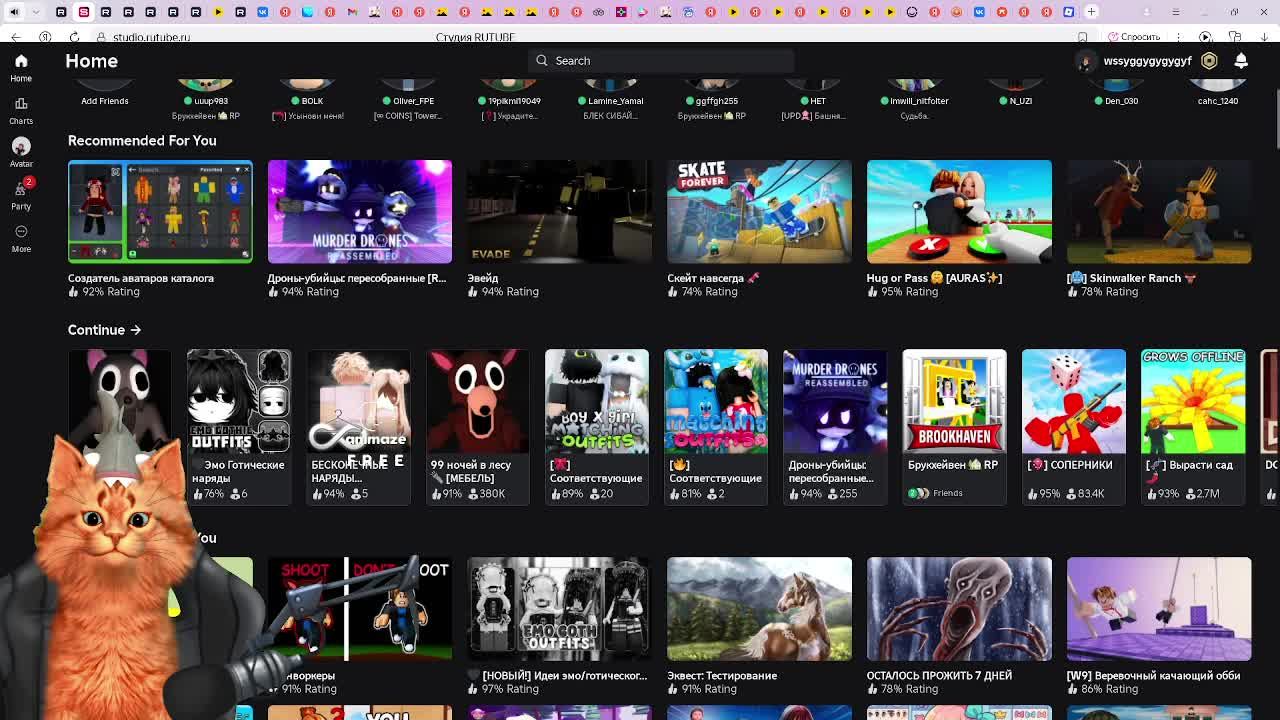Open Создатель аватаров каталога game thumbnail
1280x720 pixels.
point(160,211)
